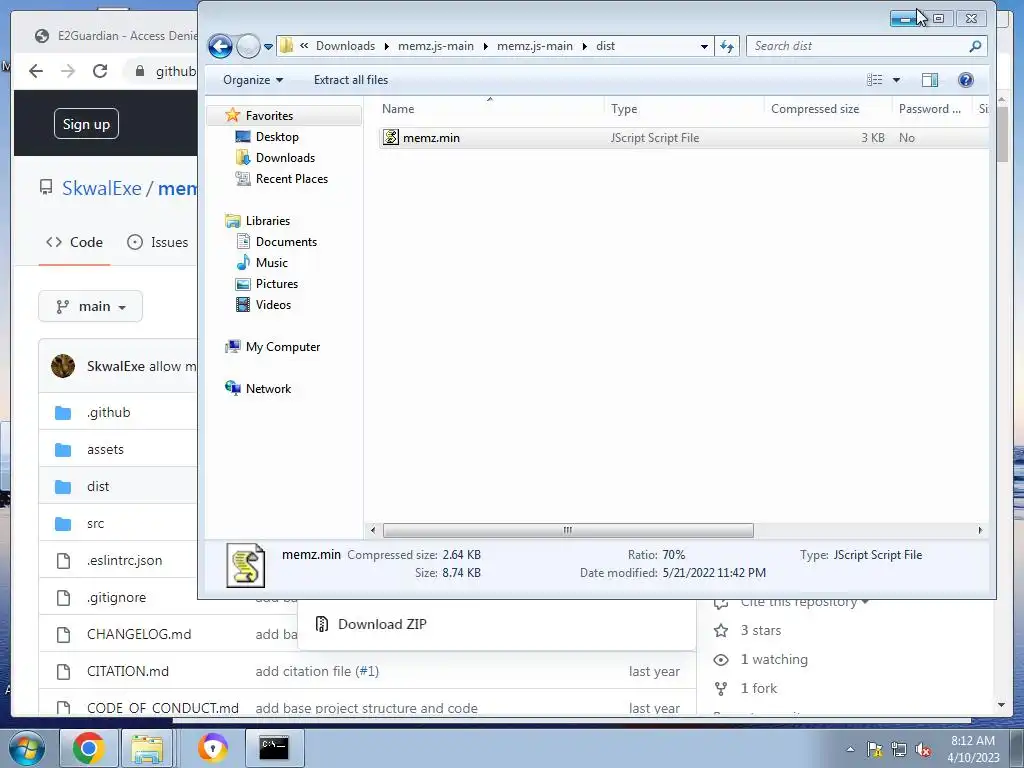Viewport: 1024px width, 768px height.
Task: Click the horizontal scrollbar left arrow
Action: coord(373,530)
